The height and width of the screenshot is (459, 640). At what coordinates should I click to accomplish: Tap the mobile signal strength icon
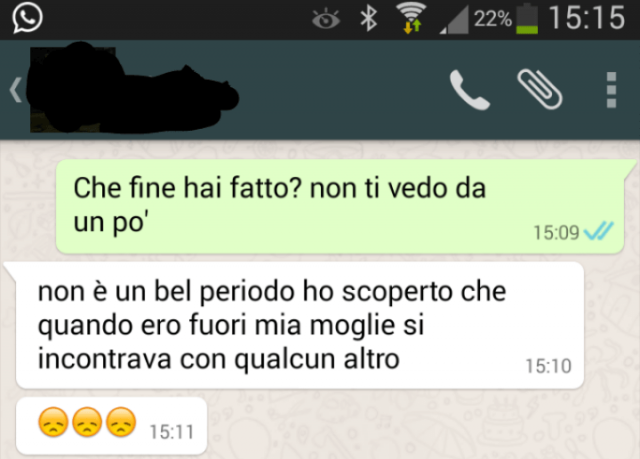click(x=454, y=20)
